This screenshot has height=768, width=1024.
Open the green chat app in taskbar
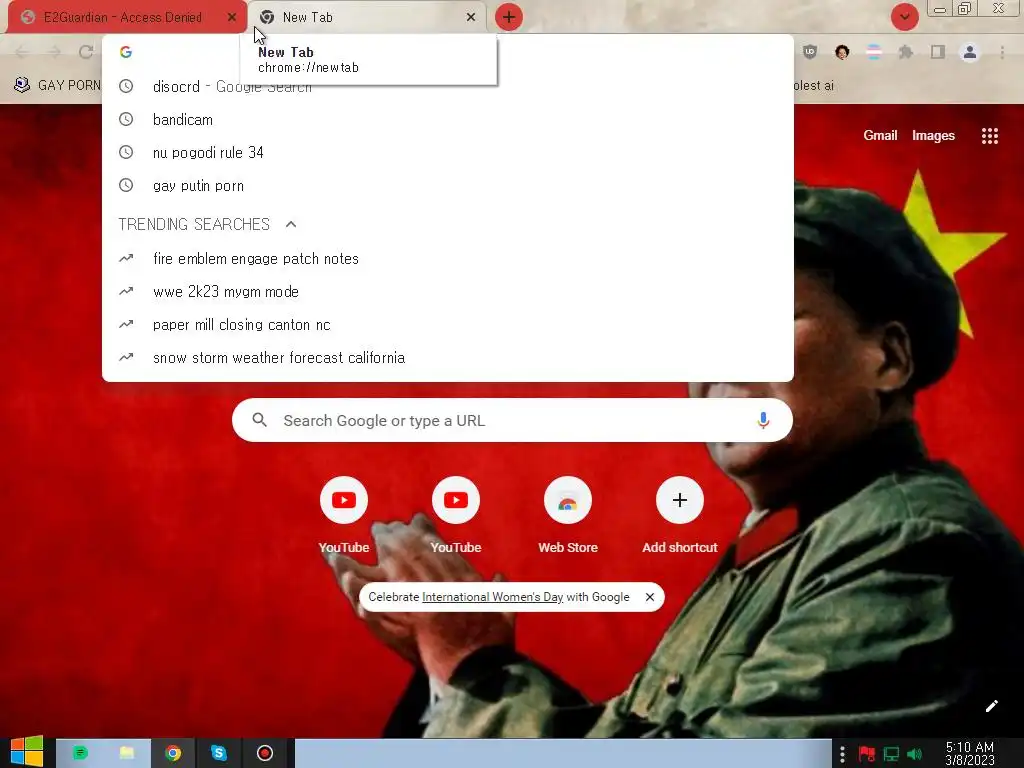click(x=80, y=754)
